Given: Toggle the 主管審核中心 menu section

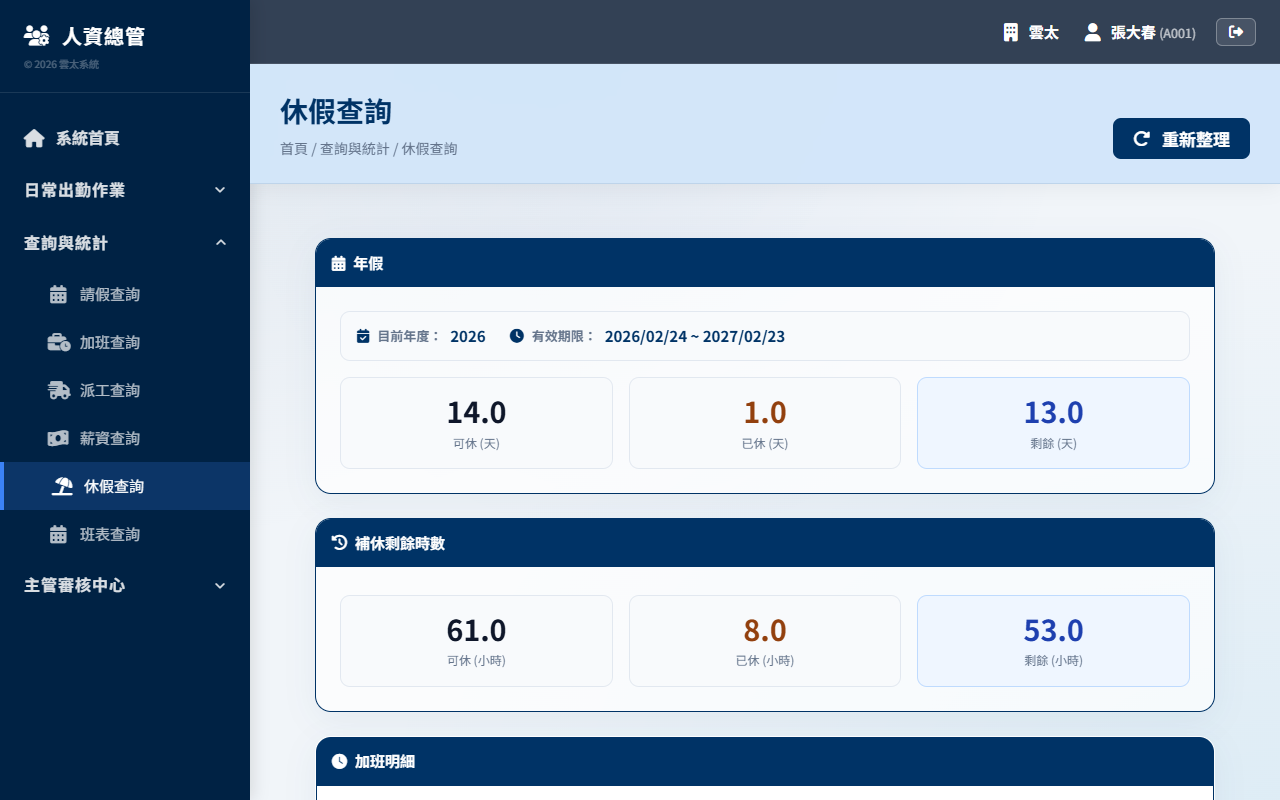Looking at the screenshot, I should coord(125,585).
